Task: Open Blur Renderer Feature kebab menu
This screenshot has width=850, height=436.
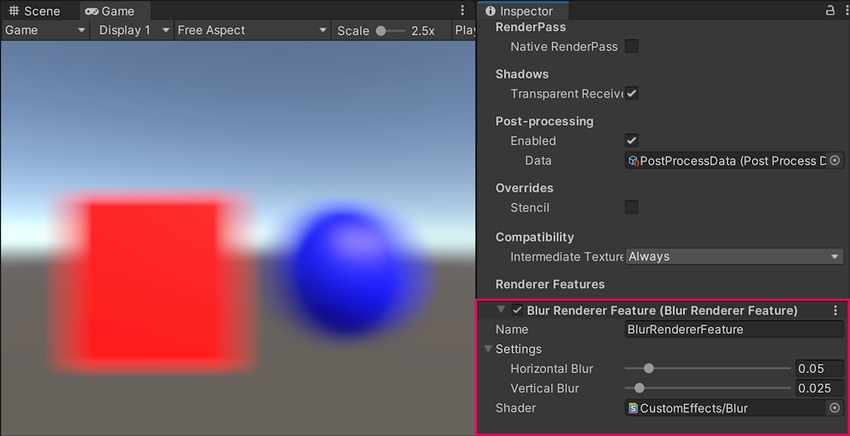Action: click(835, 311)
